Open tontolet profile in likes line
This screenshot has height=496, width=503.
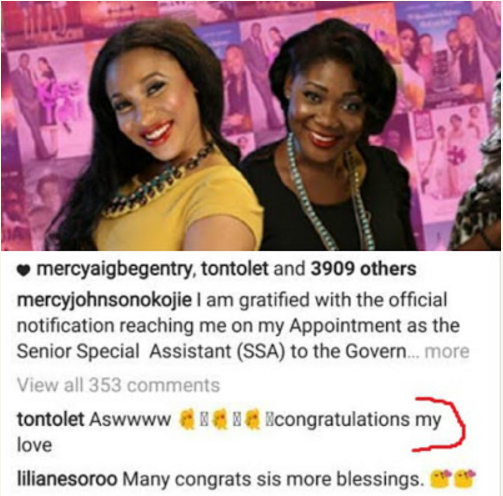coord(235,269)
